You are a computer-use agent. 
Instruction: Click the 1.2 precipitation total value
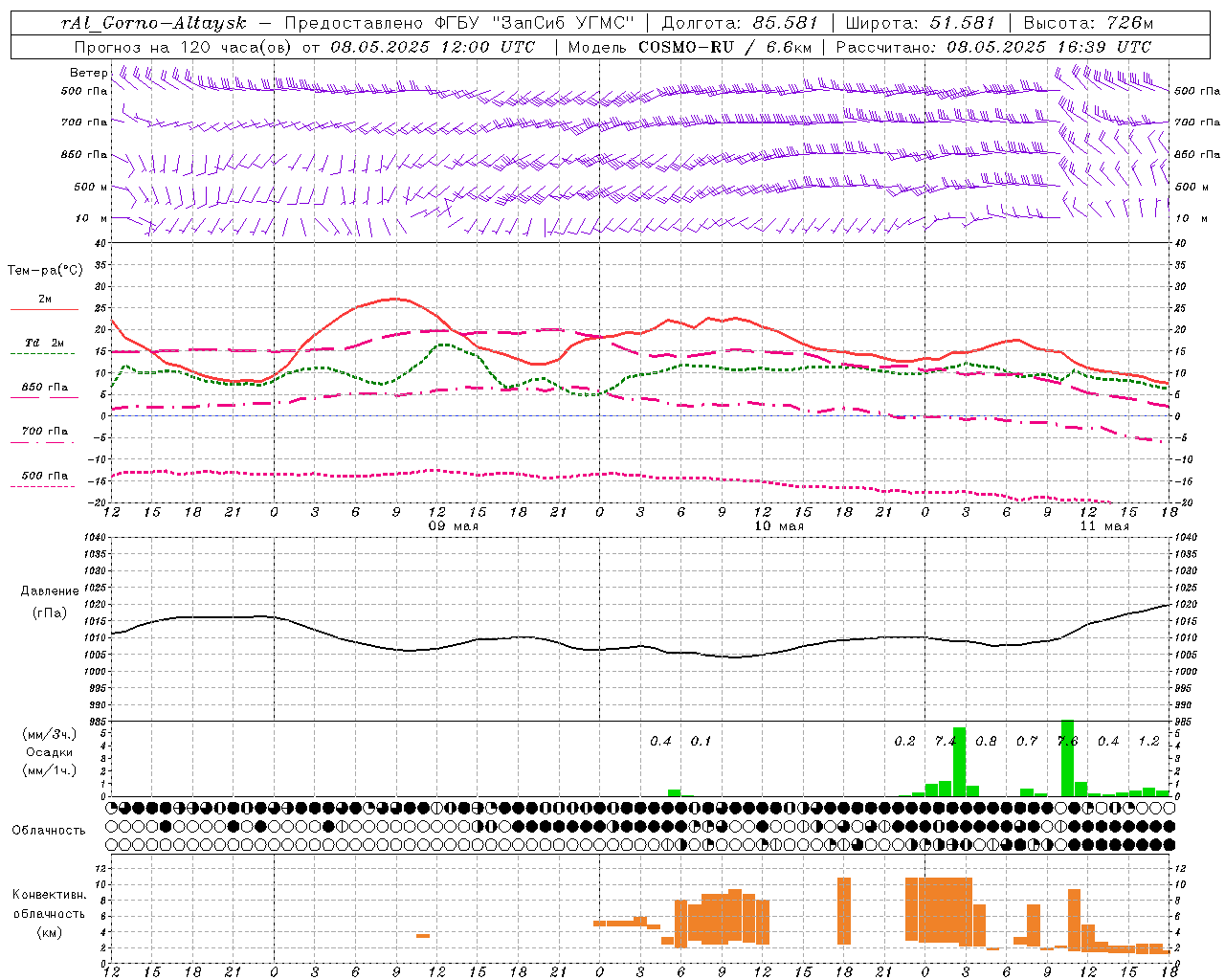[x=1149, y=741]
